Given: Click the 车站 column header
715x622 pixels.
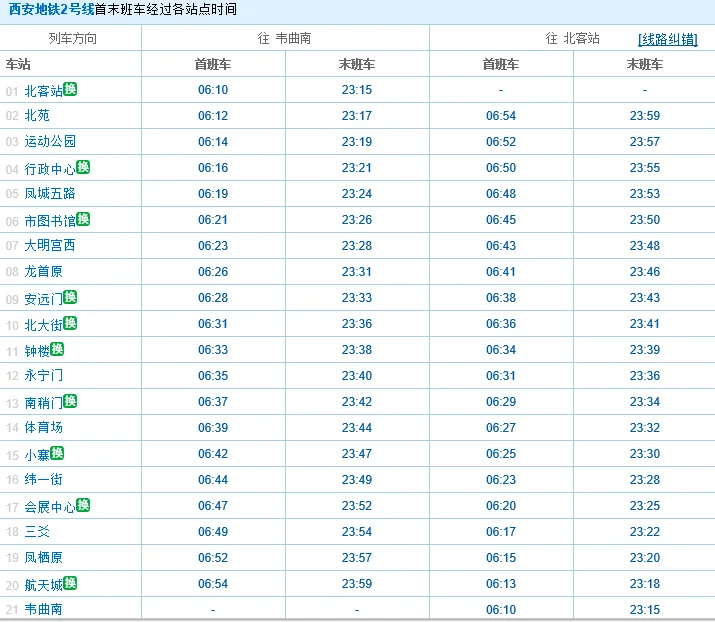Looking at the screenshot, I should tap(18, 64).
